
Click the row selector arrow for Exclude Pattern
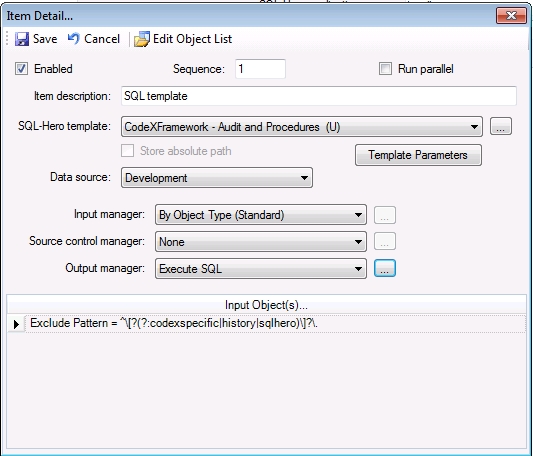16,324
